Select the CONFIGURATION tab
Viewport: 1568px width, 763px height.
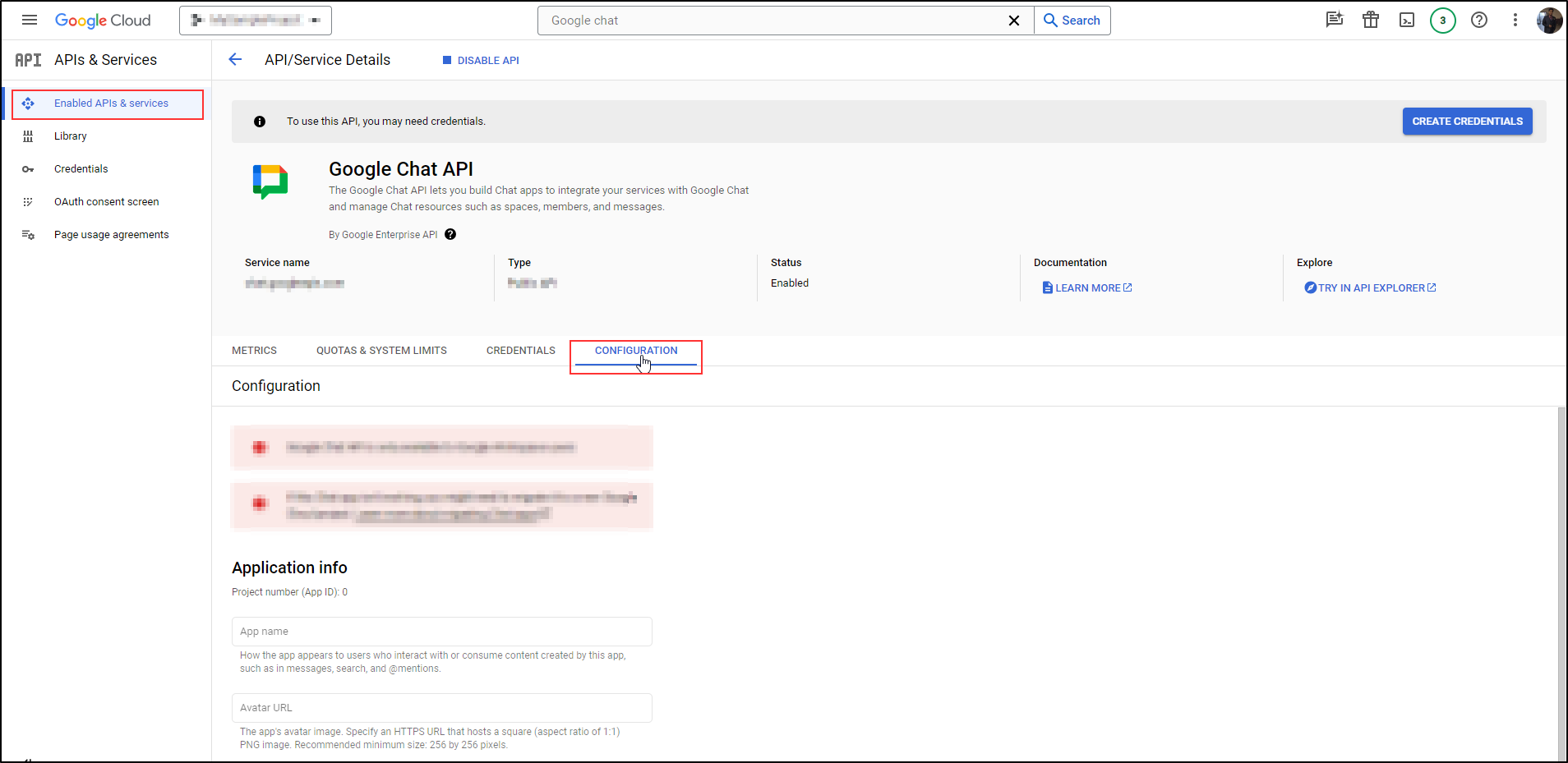(x=636, y=352)
